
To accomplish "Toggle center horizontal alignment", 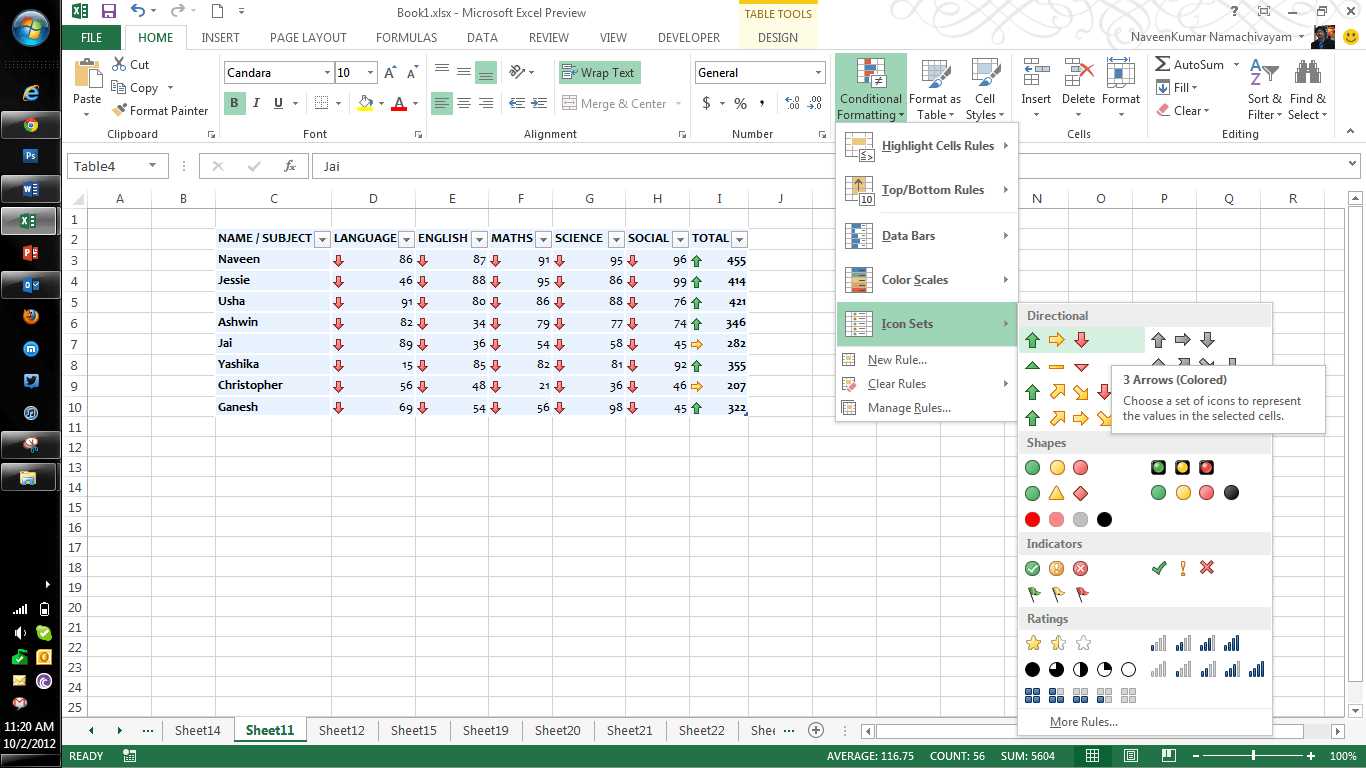I will coord(464,103).
